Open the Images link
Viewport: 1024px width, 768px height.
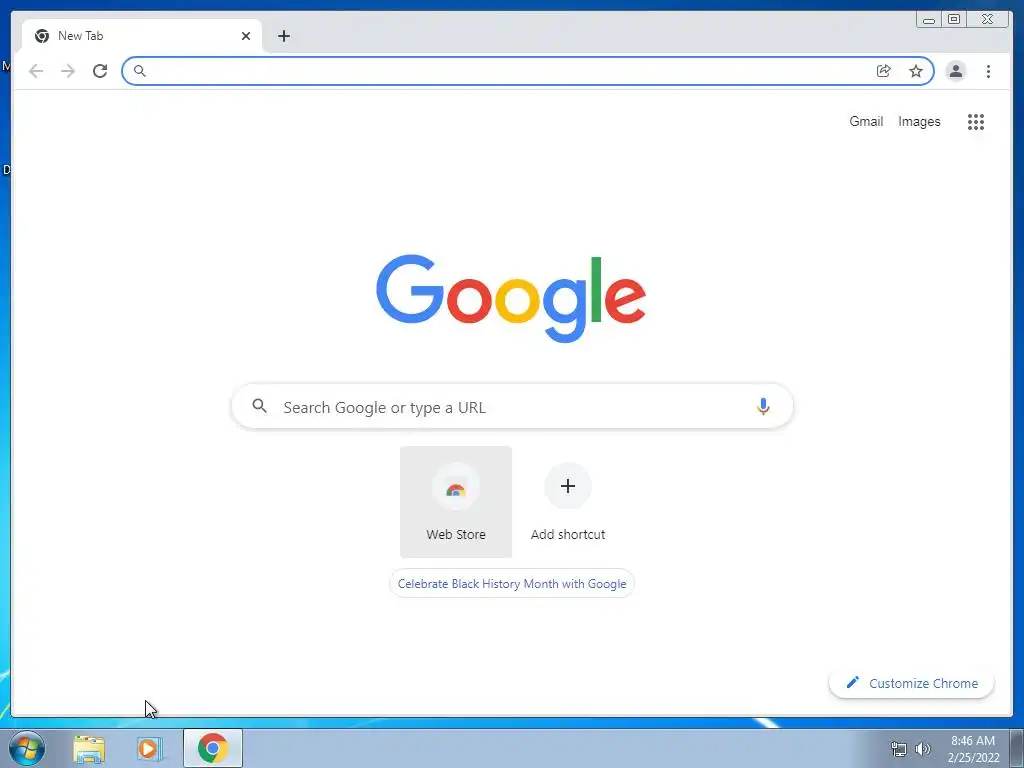point(919,121)
